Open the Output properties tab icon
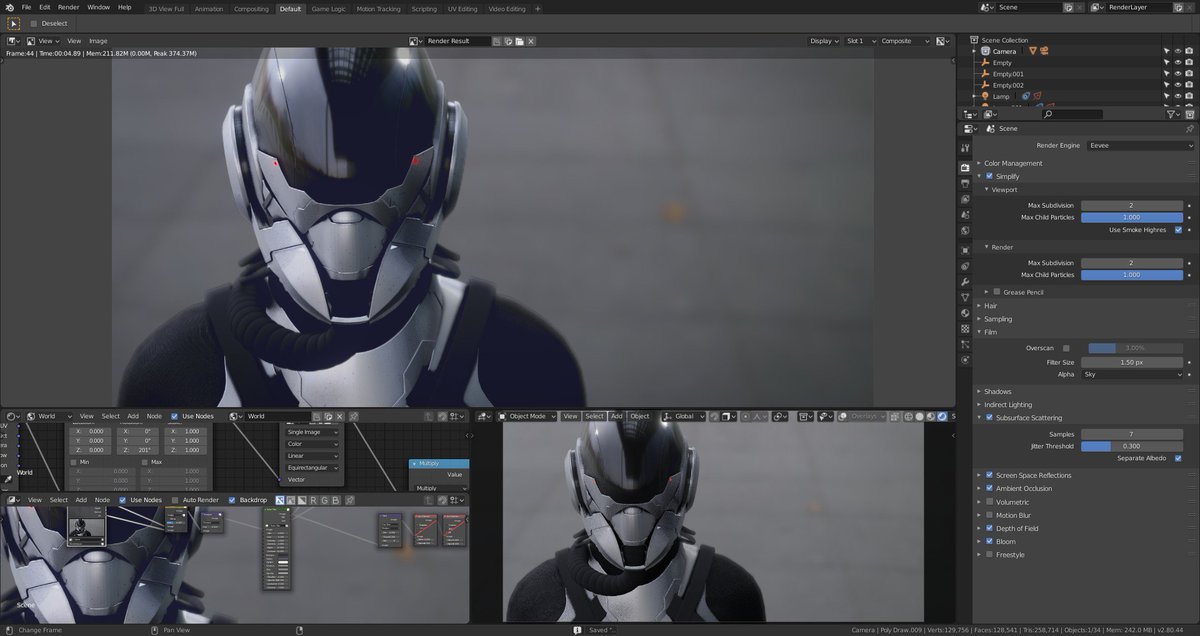 964,183
